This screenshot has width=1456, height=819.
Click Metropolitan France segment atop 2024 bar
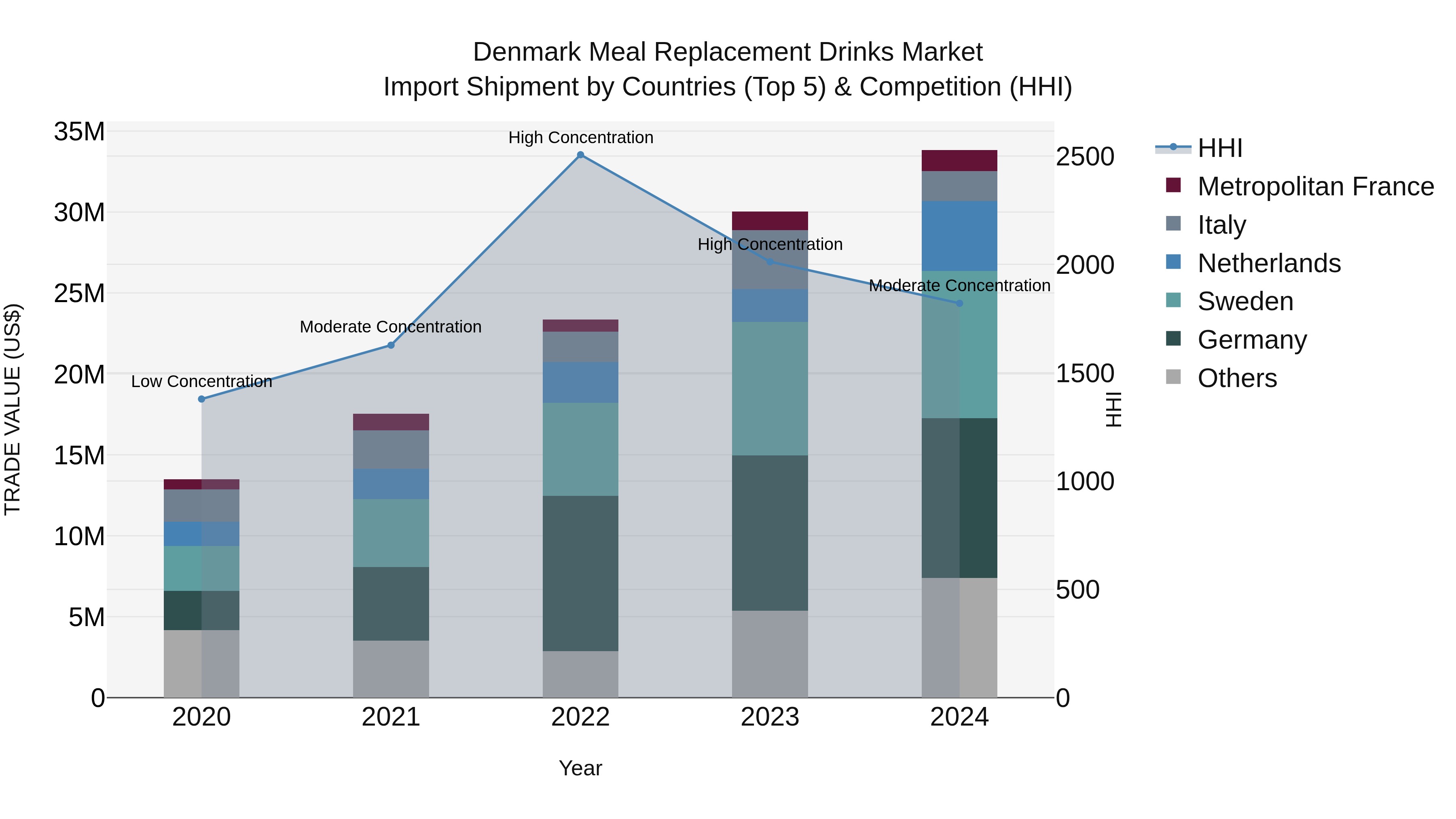click(959, 161)
